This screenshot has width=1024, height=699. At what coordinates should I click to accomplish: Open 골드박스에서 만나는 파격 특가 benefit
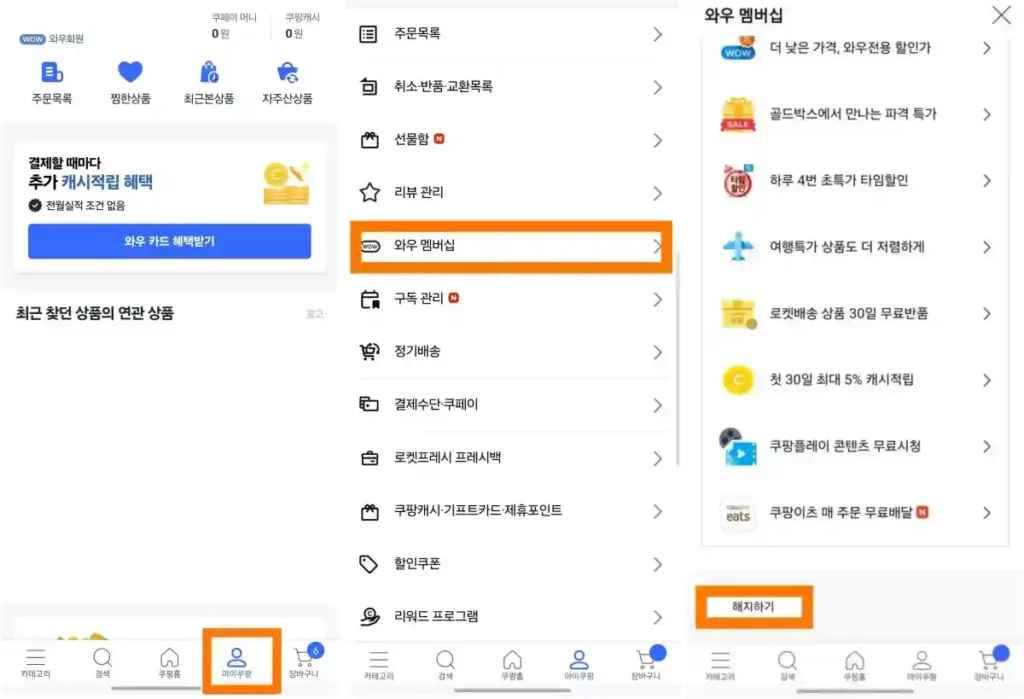[856, 114]
